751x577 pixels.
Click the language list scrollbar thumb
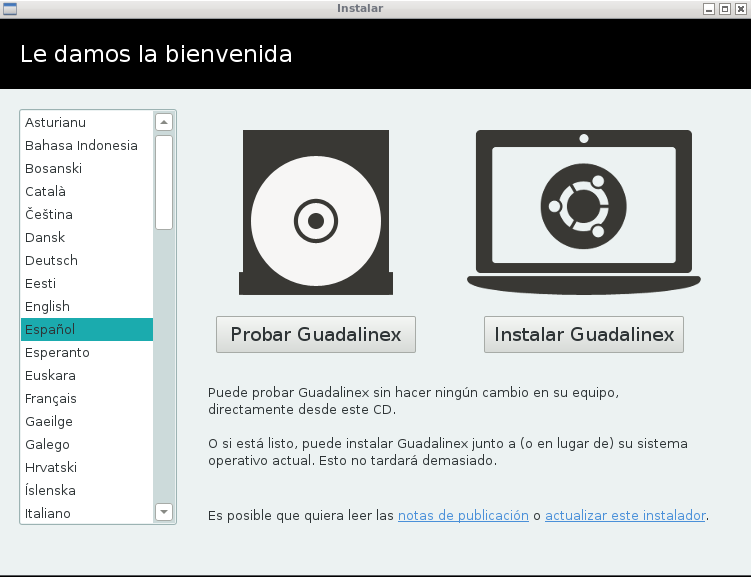[164, 182]
